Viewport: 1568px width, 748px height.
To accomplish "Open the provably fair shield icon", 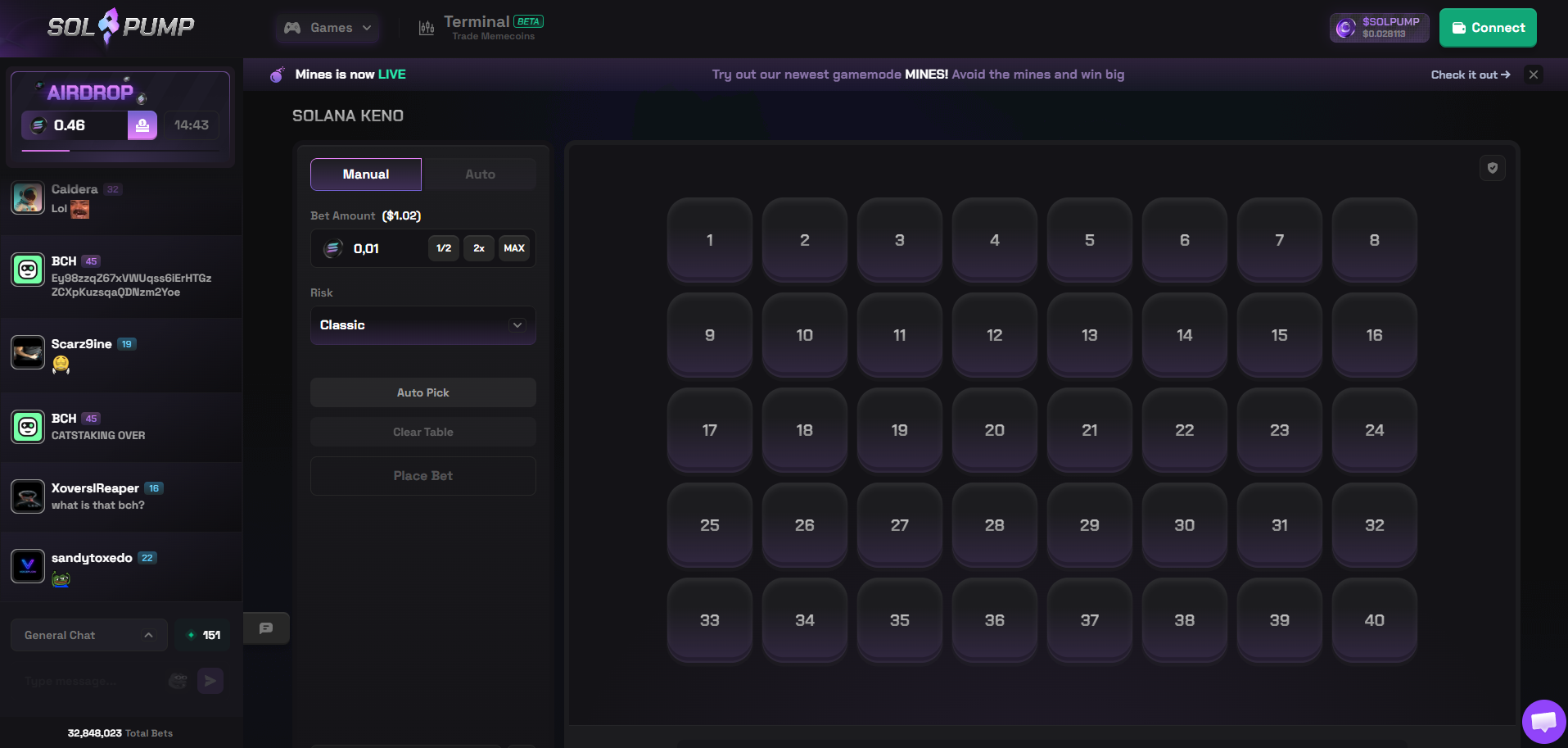I will click(1493, 168).
